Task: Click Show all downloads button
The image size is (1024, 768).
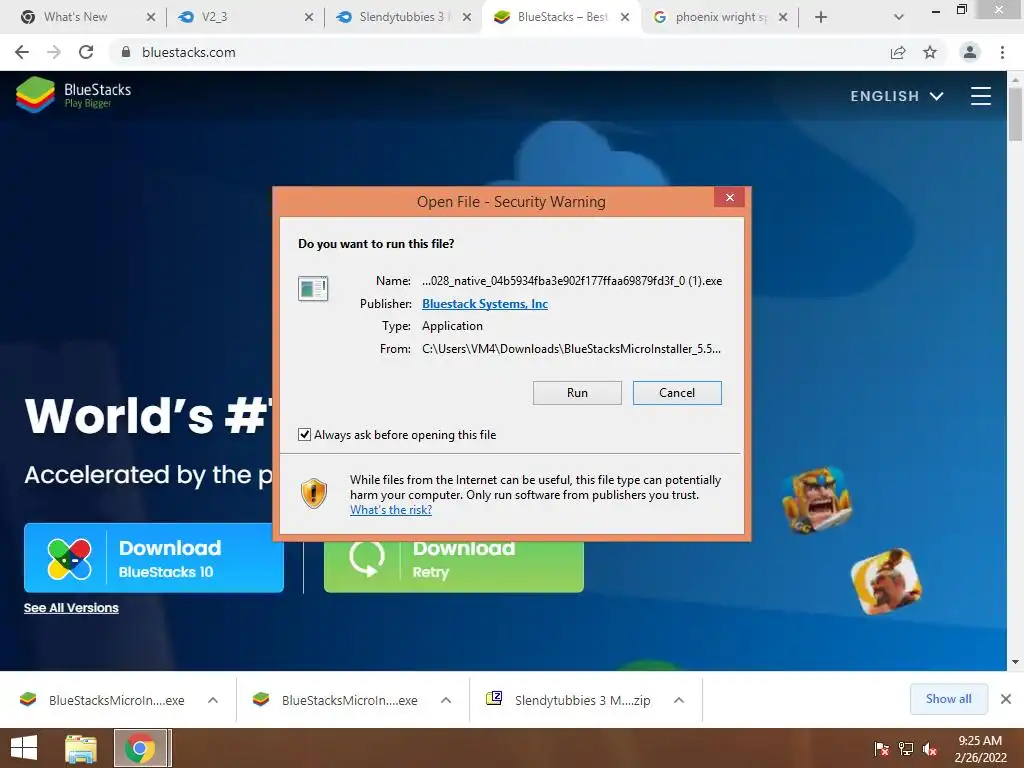Action: pos(948,699)
